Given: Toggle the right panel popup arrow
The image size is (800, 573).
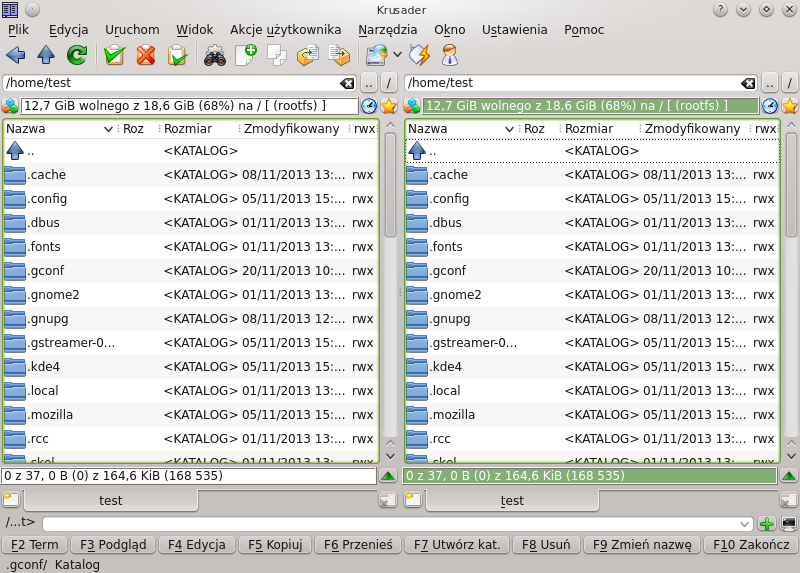Looking at the screenshot, I should (x=789, y=477).
